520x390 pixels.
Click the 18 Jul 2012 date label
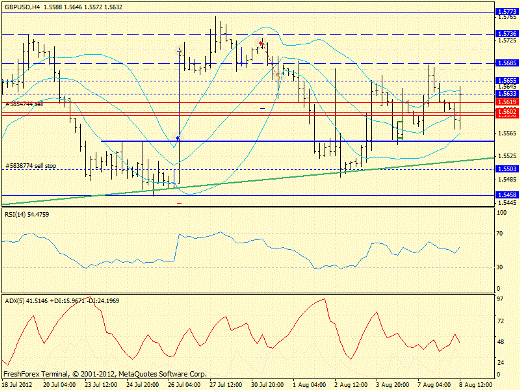[x=17, y=385]
